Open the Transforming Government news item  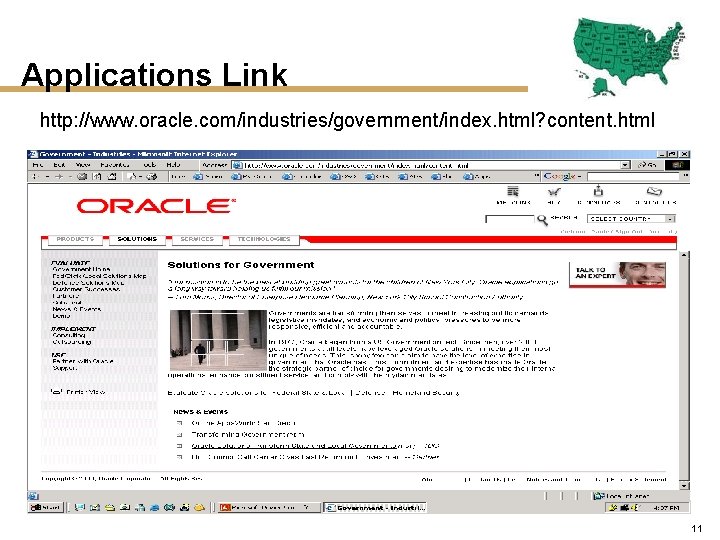point(248,434)
